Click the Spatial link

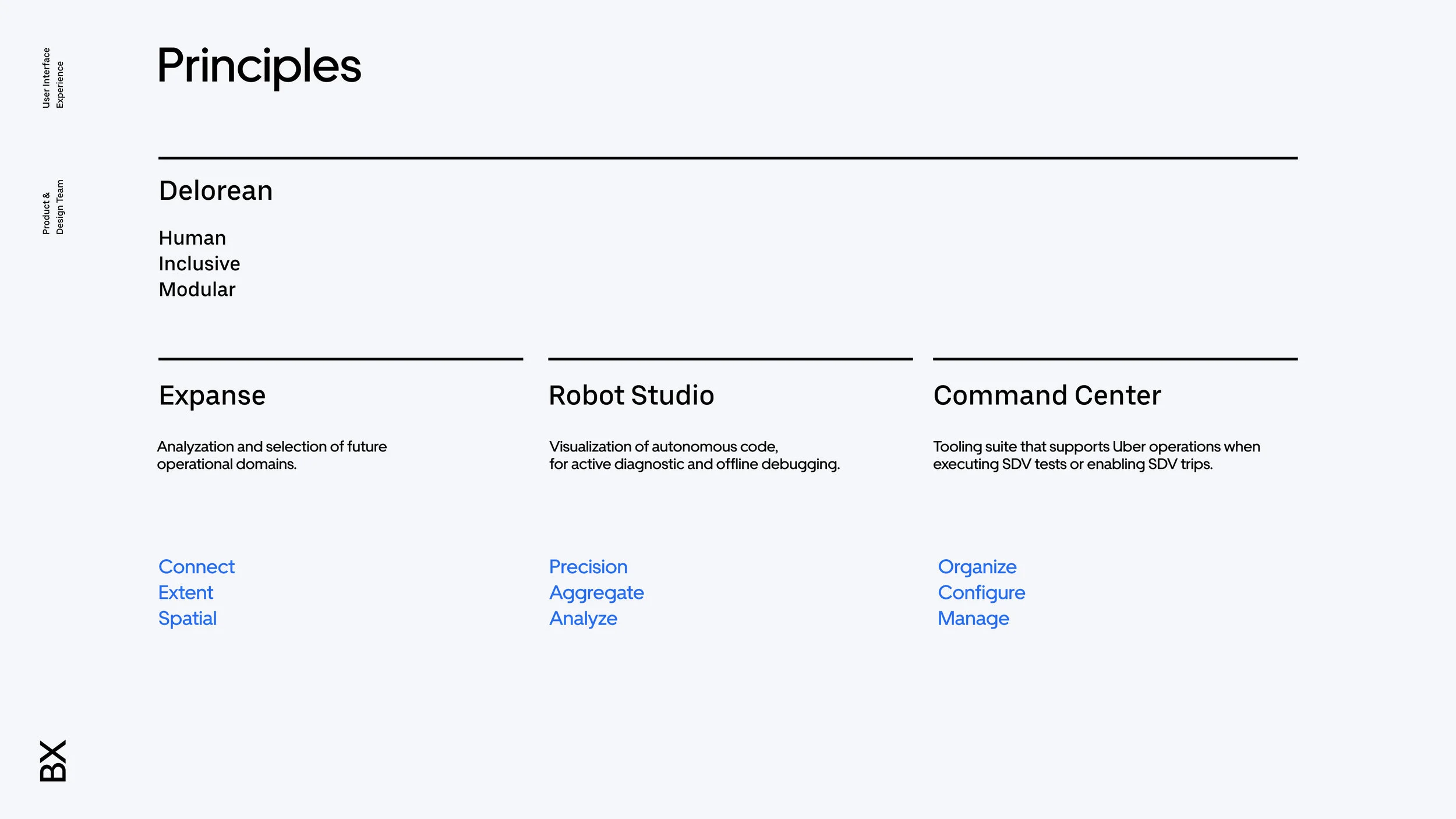pos(188,618)
